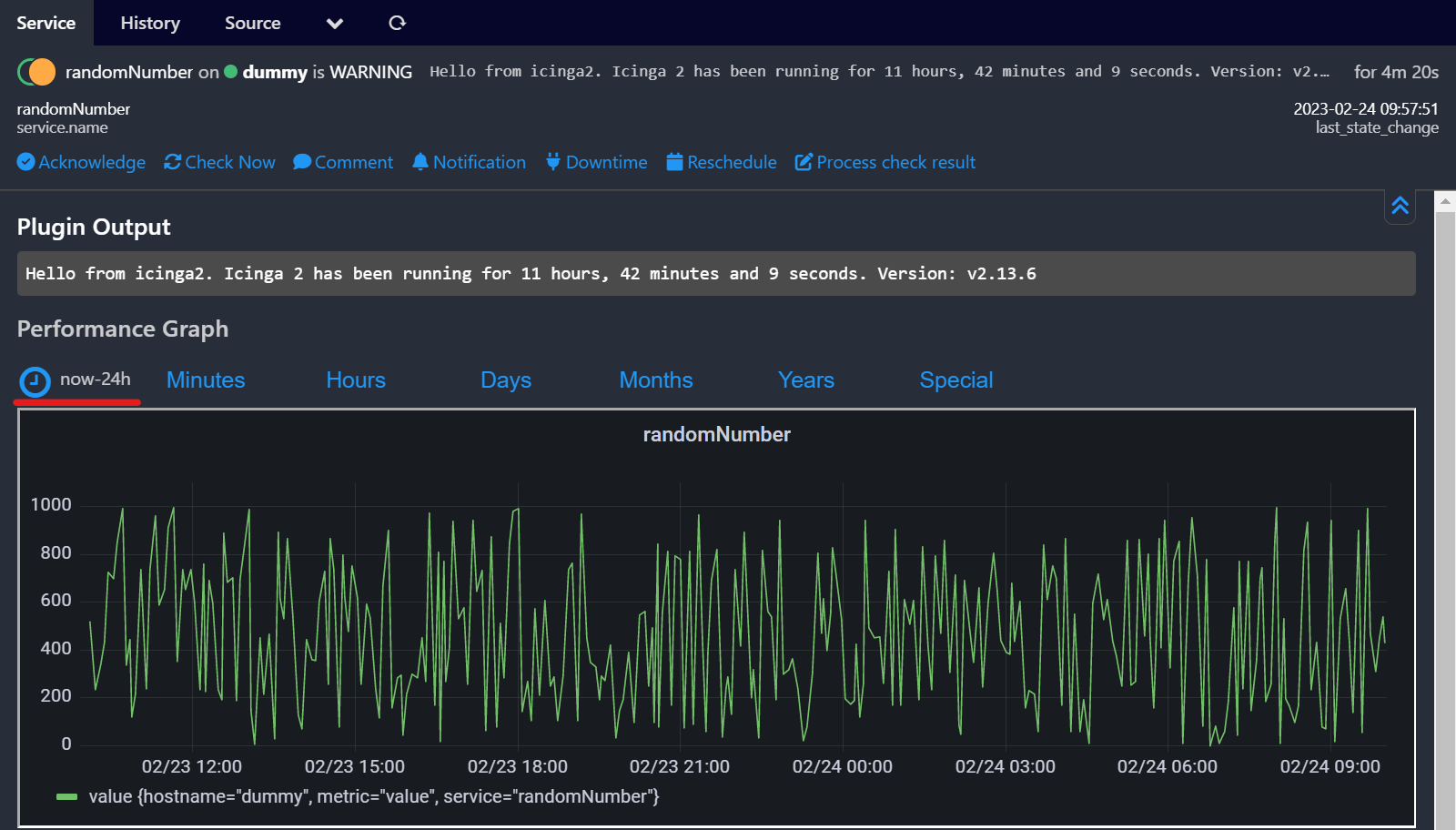The width and height of the screenshot is (1456, 830).
Task: Click the last_state_change timestamp 2023-02-24 09:57:51
Action: (x=1366, y=109)
